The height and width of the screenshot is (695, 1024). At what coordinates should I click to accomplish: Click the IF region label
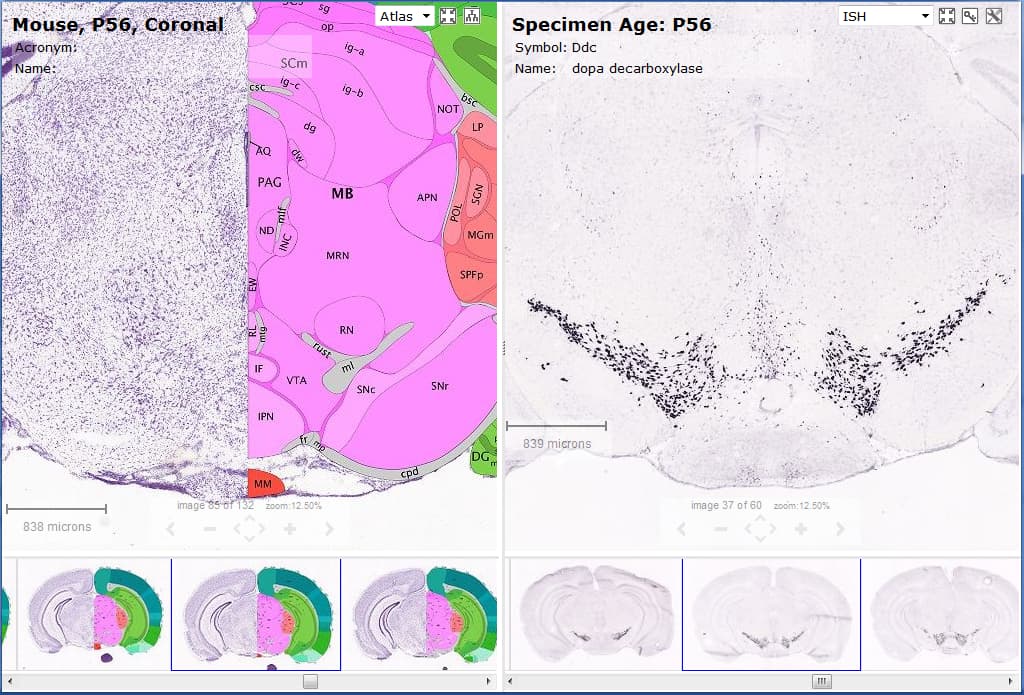[259, 369]
